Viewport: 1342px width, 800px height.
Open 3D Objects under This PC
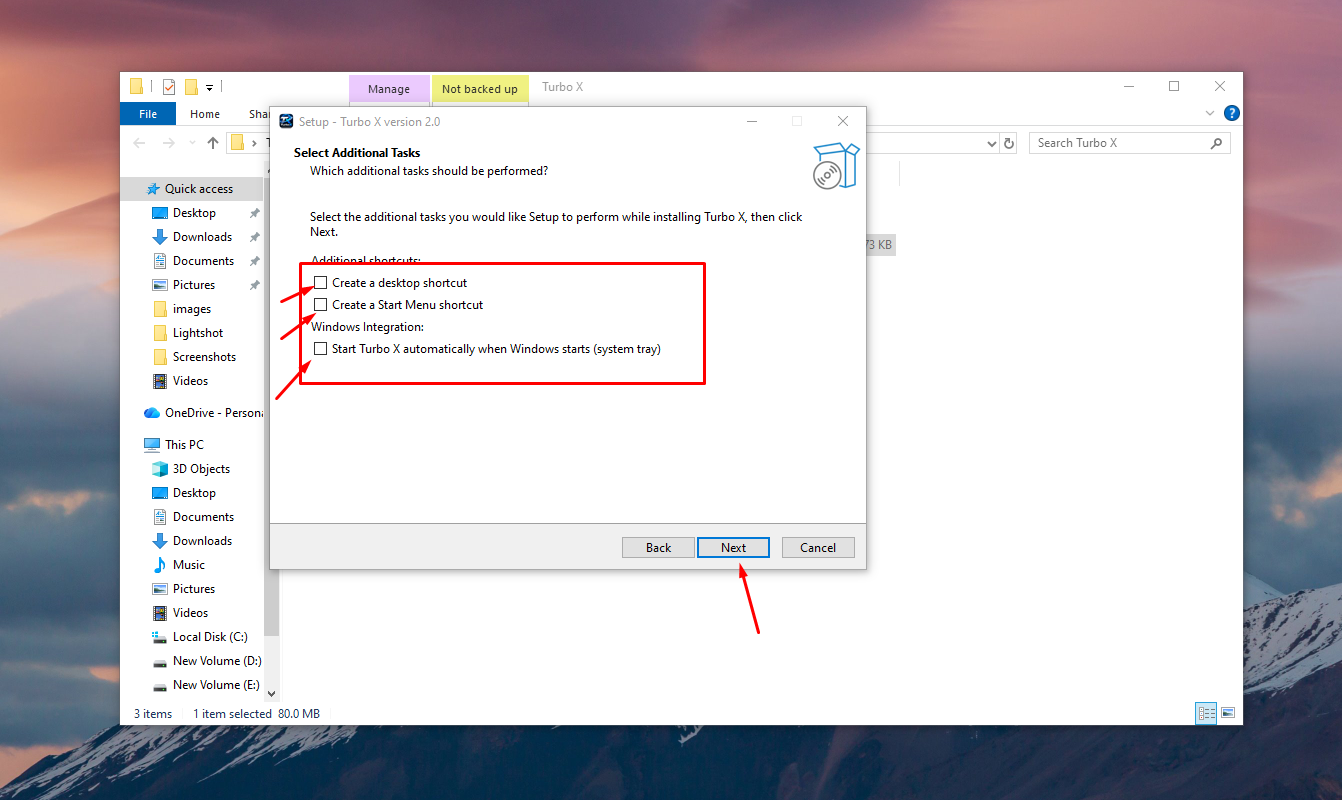(x=201, y=469)
